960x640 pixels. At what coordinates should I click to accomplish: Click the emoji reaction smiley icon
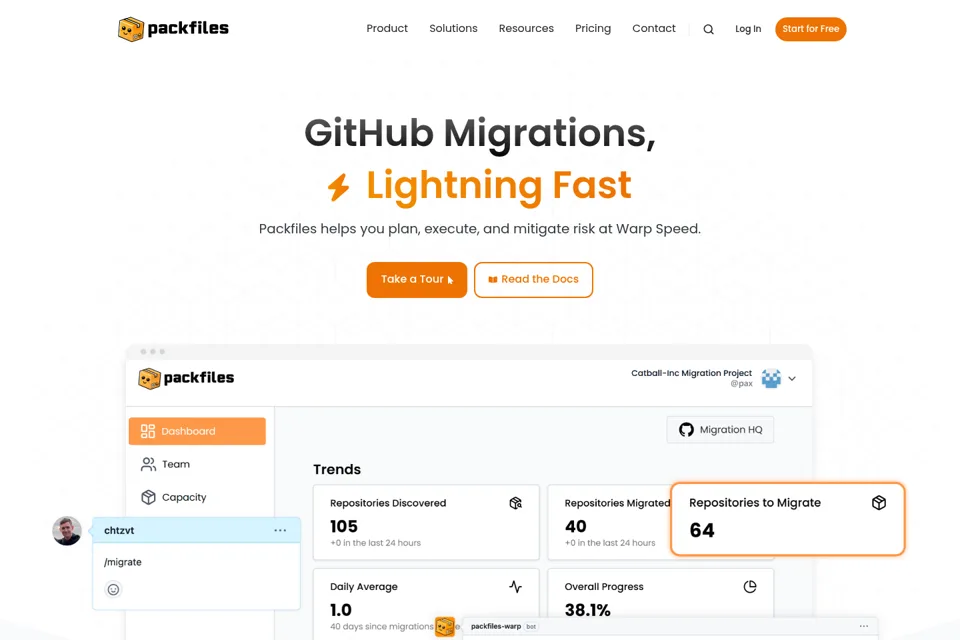click(x=113, y=589)
